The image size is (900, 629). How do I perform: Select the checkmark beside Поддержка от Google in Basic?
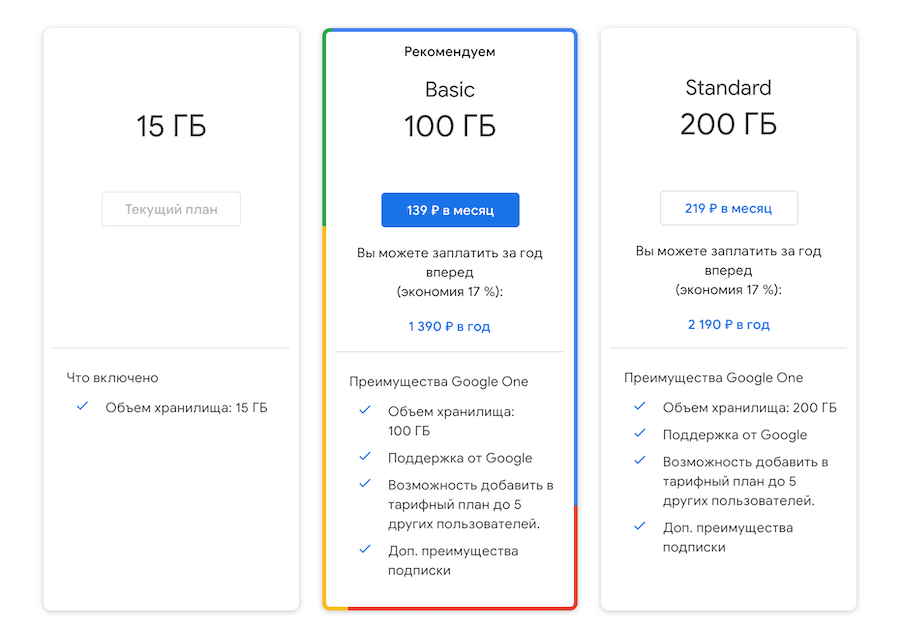[x=362, y=457]
